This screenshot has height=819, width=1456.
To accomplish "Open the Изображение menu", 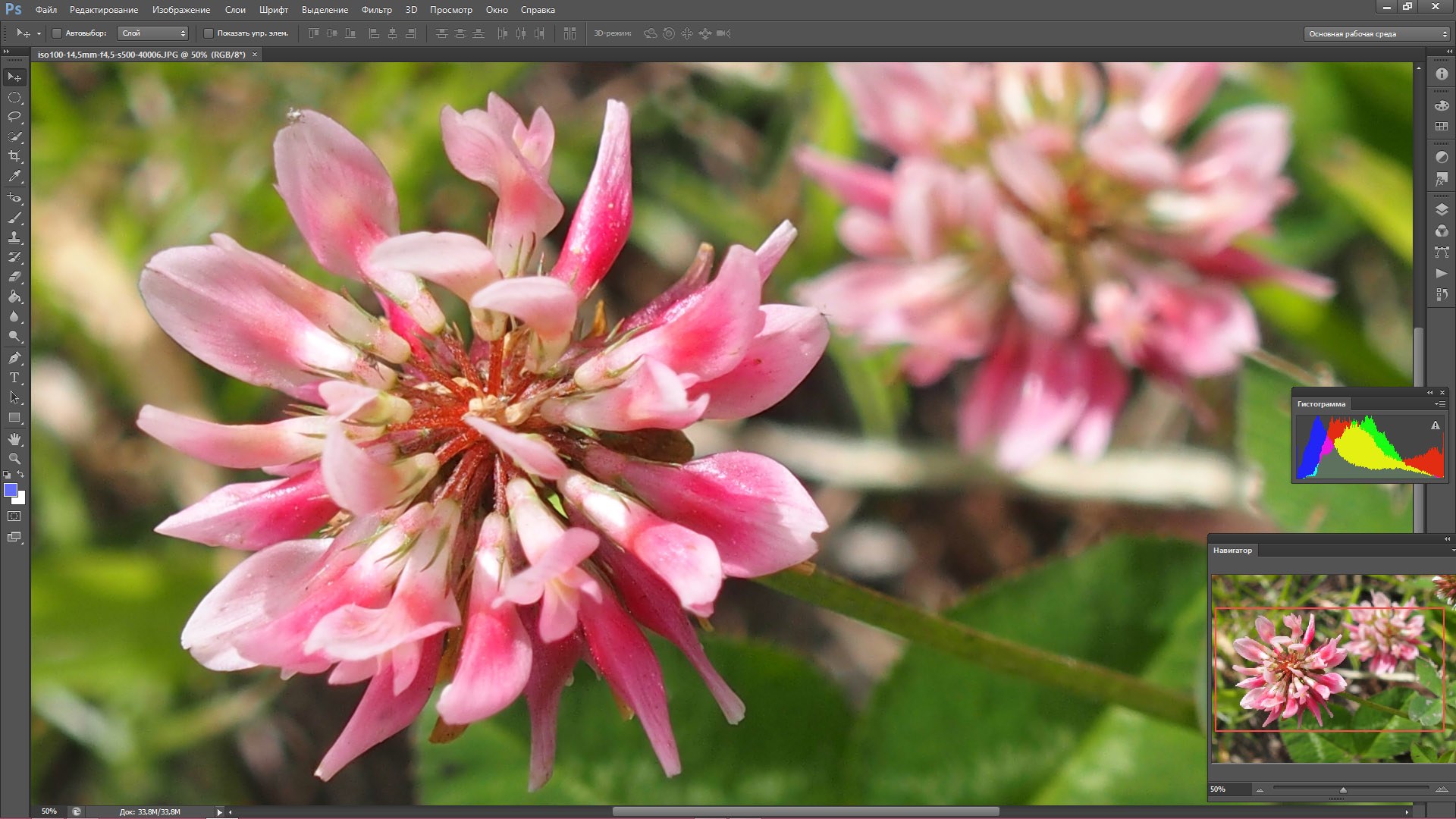I will [181, 10].
